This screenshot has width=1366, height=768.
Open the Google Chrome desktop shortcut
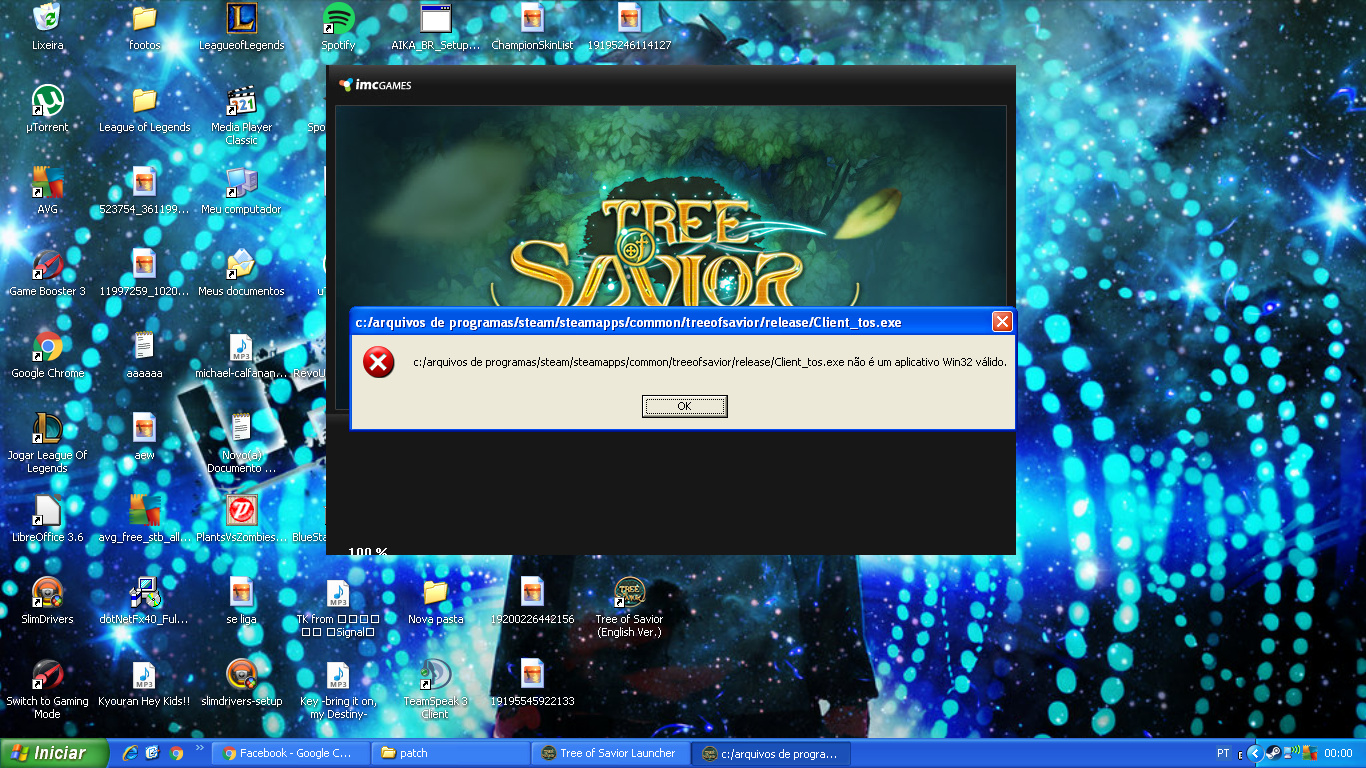click(47, 348)
